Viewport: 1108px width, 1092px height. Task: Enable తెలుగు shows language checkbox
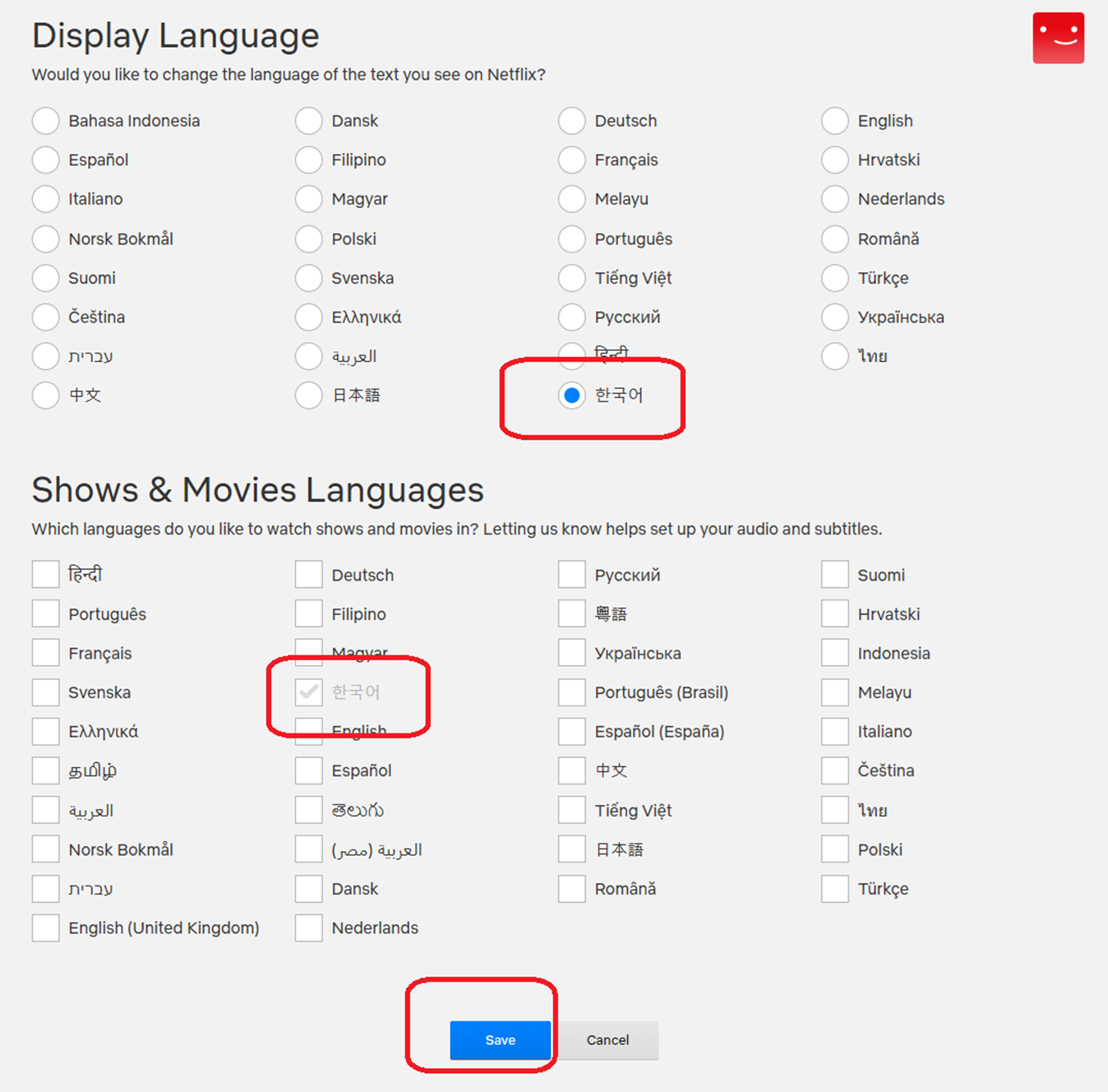click(308, 810)
